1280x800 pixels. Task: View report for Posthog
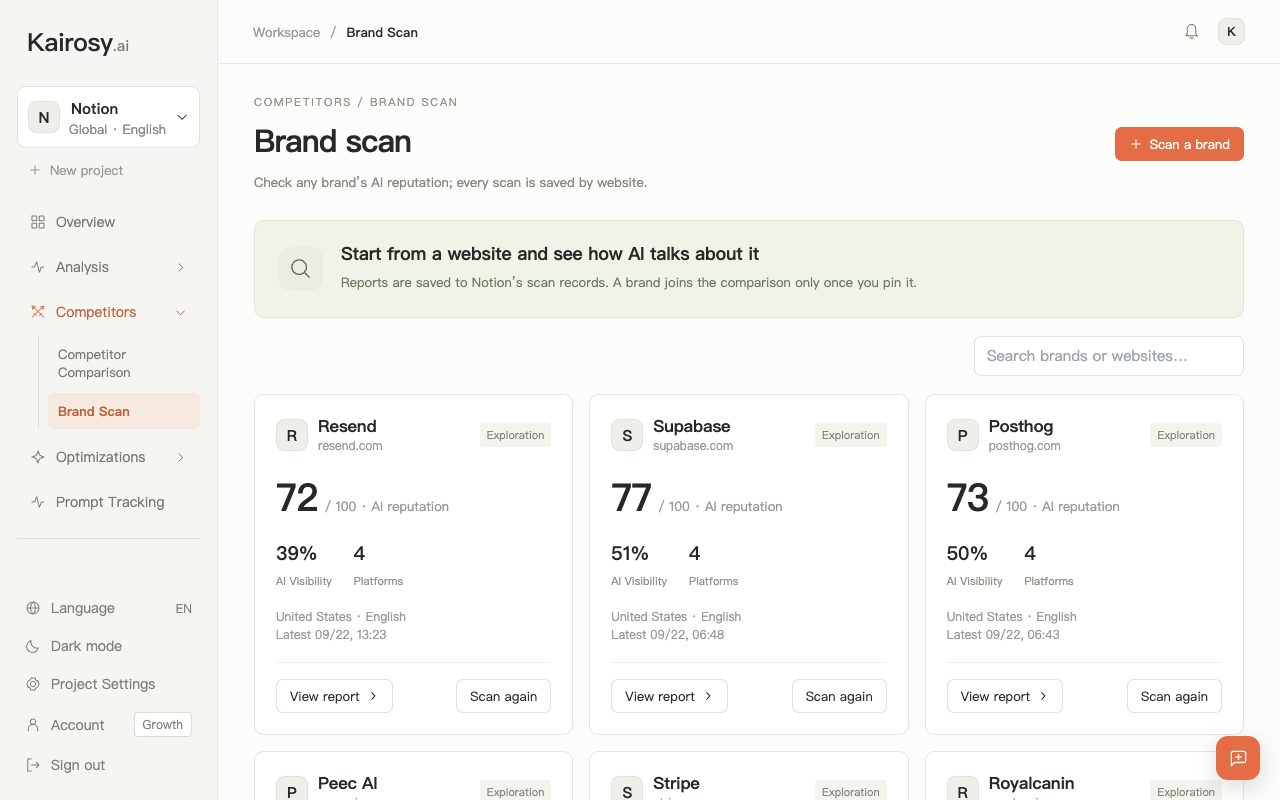(x=1004, y=696)
